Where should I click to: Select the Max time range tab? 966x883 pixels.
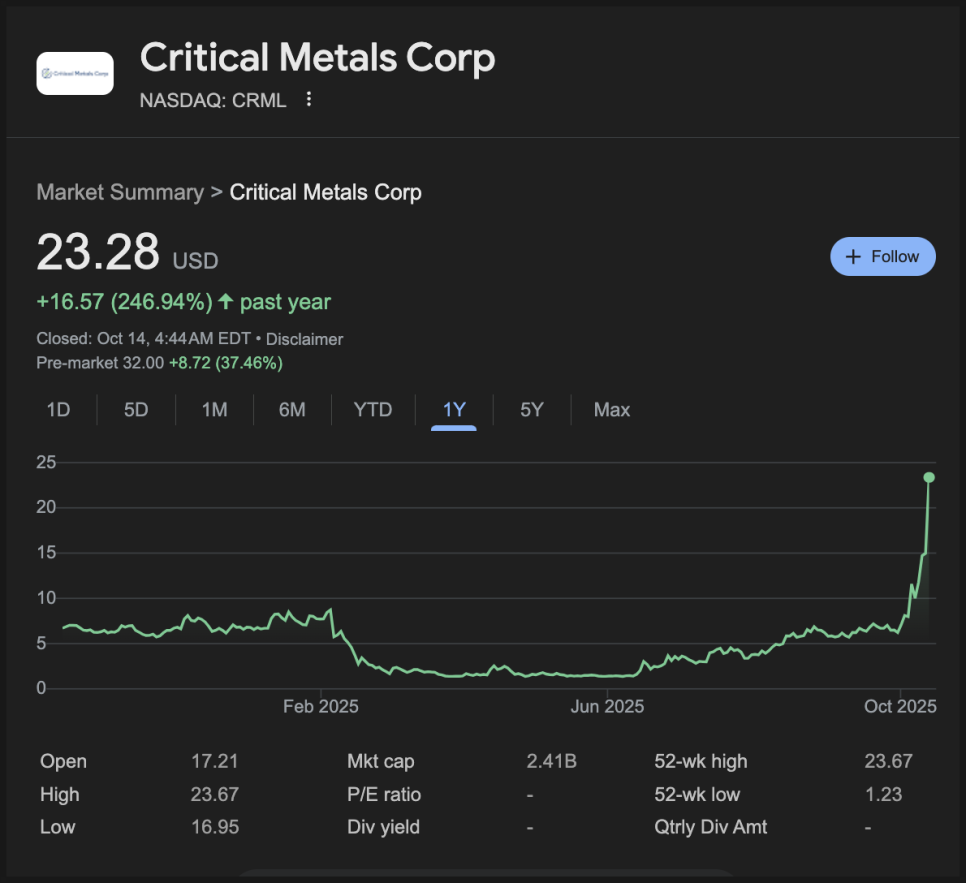tap(612, 410)
